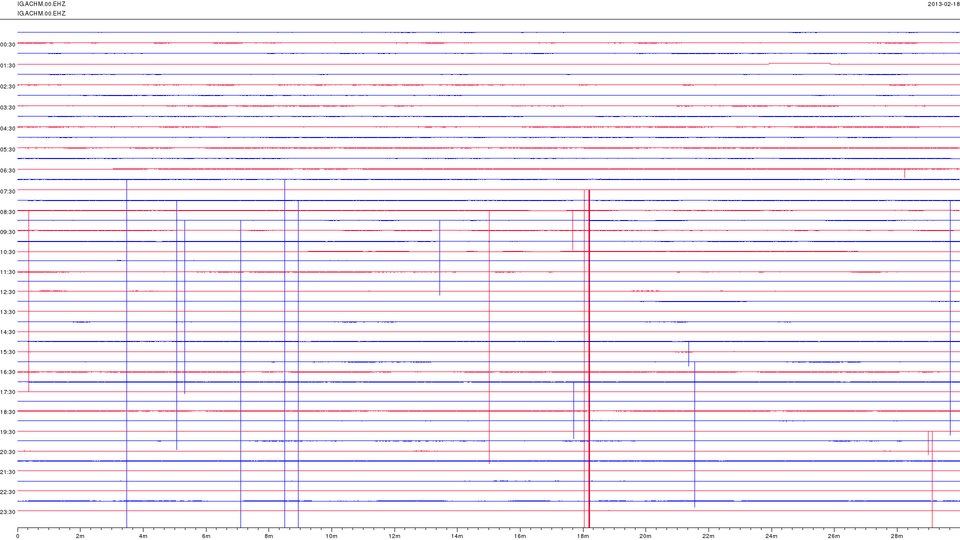
Task: Click the 14m axis tick label
Action: [457, 536]
